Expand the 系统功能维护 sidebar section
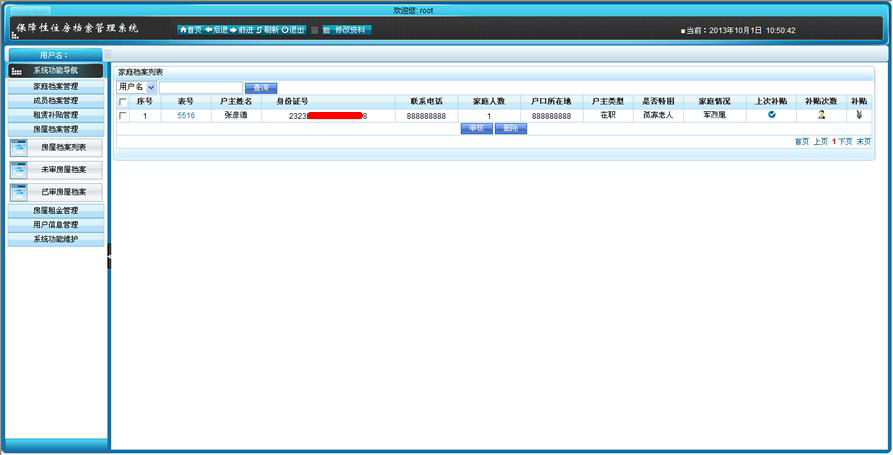Viewport: 893px width, 455px height. click(x=55, y=239)
